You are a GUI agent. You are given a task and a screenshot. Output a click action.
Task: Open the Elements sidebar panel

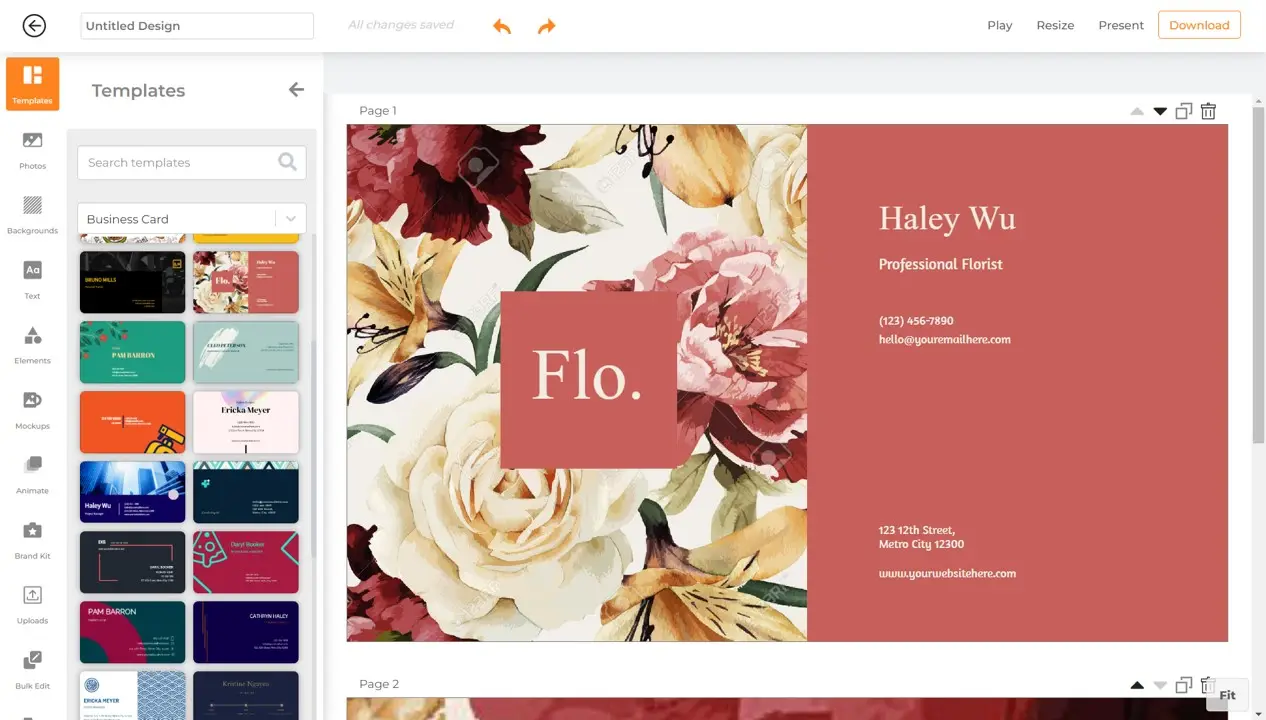pyautogui.click(x=32, y=344)
